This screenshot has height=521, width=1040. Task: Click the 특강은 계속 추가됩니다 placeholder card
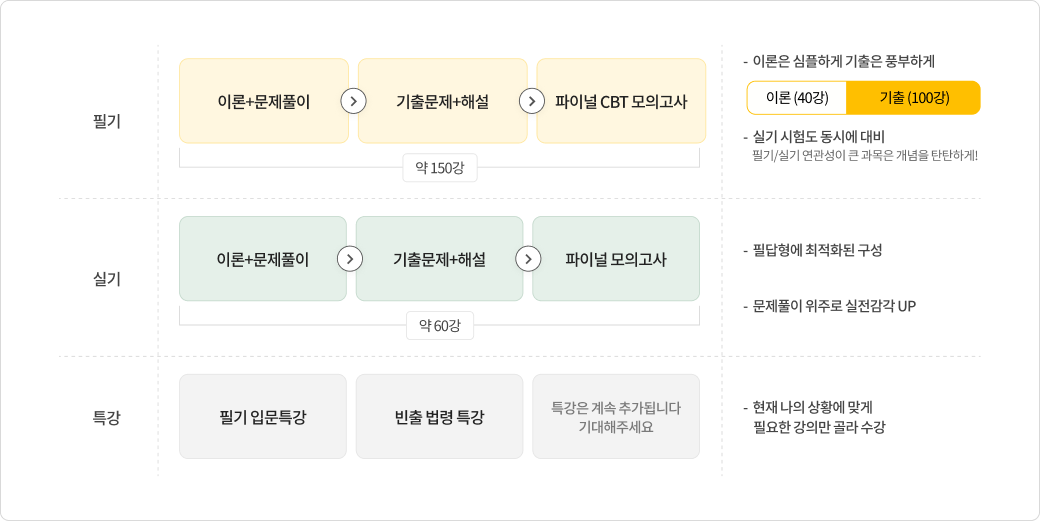[x=616, y=417]
